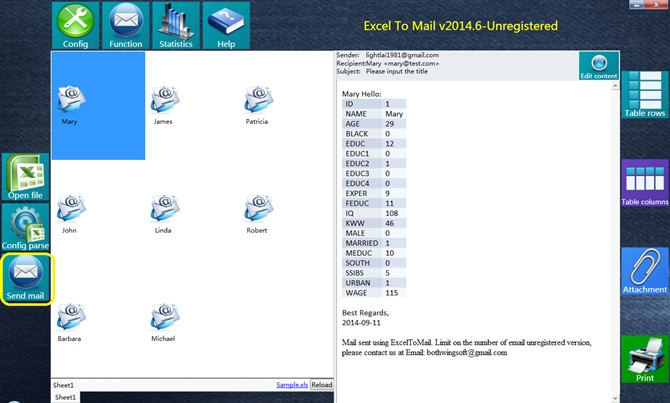The image size is (670, 403).
Task: Click the mail preview scrollbar up arrow
Action: coord(615,86)
